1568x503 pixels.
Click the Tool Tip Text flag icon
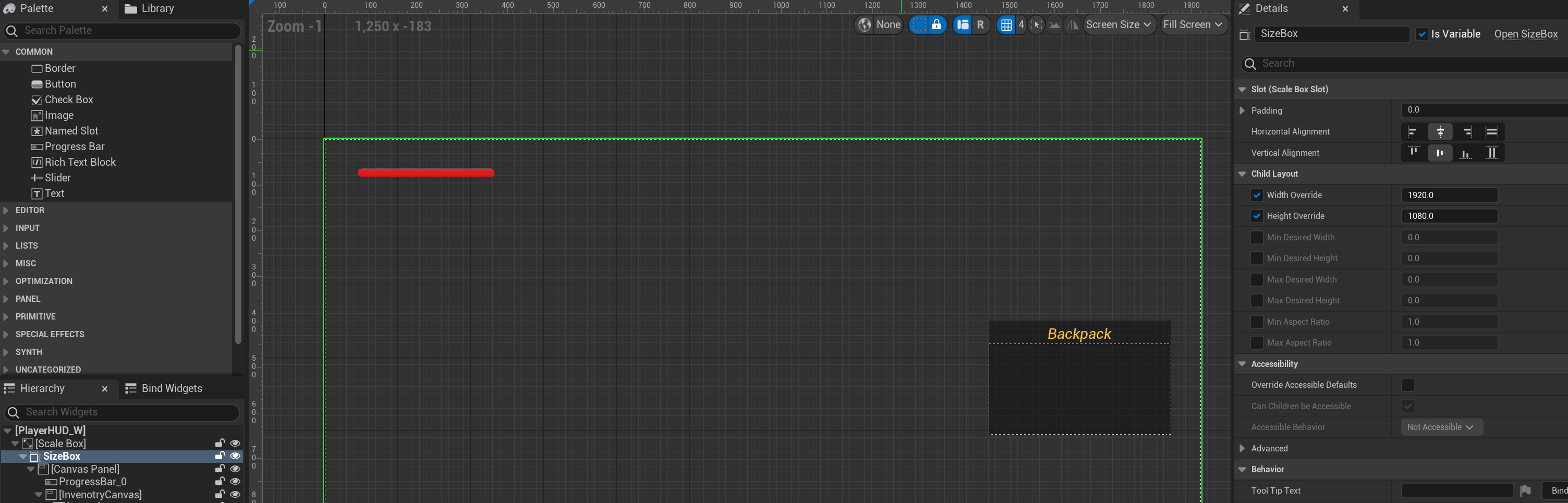1525,491
